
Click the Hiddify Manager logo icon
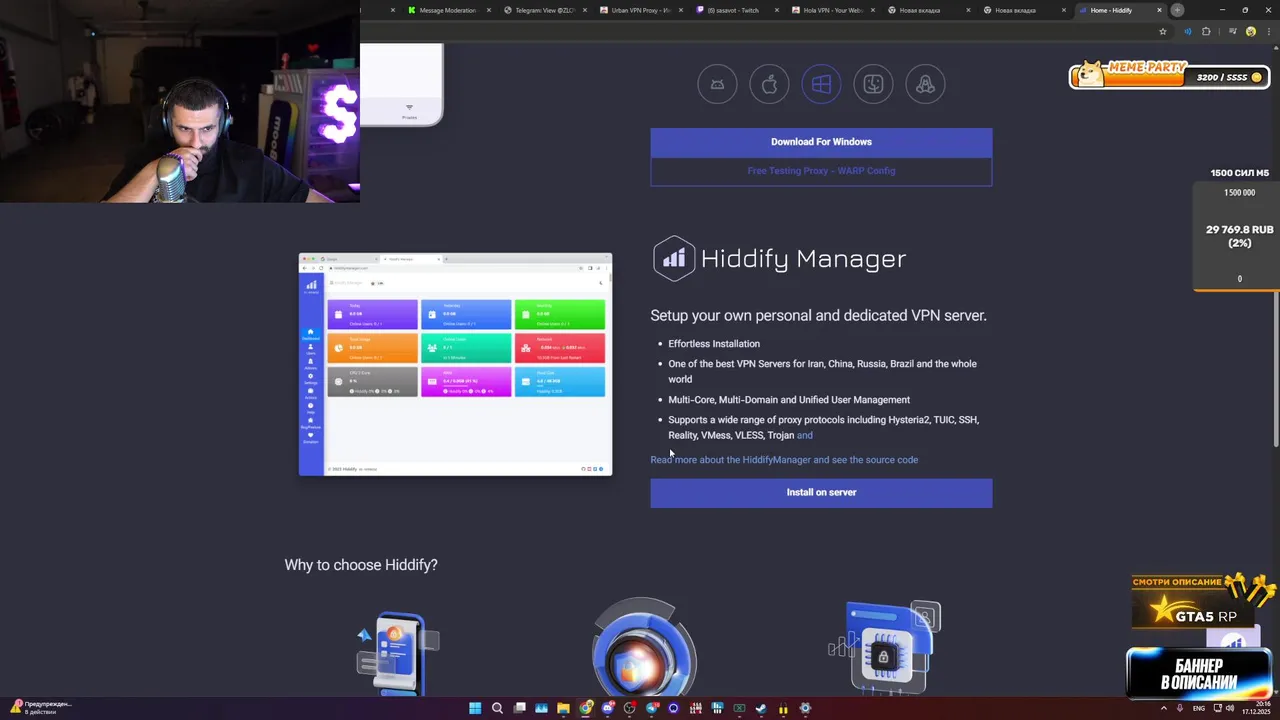tap(674, 258)
